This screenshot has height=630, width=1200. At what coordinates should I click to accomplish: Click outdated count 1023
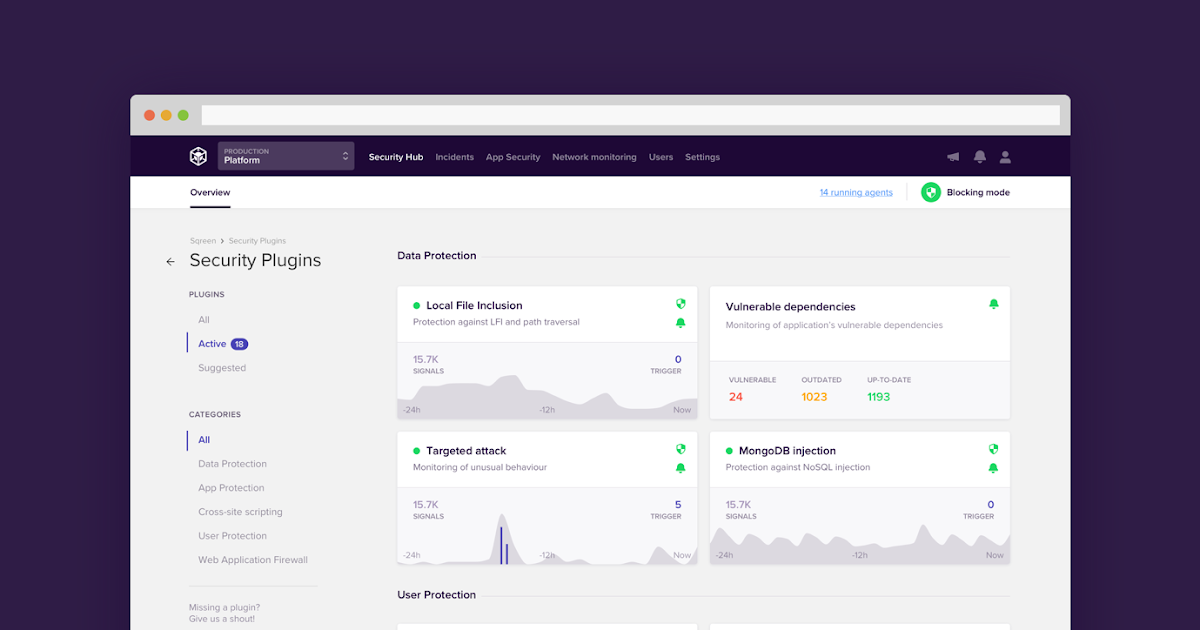(814, 397)
